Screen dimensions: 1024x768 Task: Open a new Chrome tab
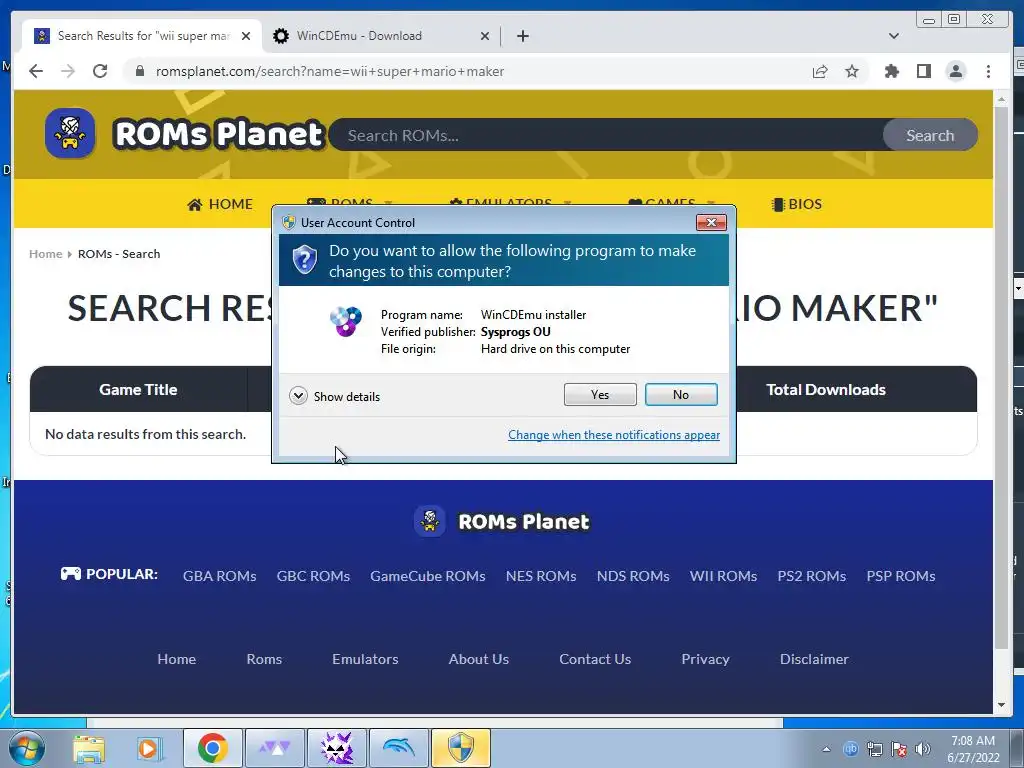(522, 36)
